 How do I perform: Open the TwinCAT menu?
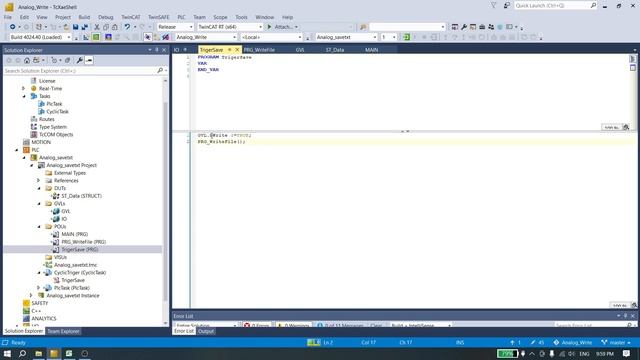pyautogui.click(x=131, y=17)
